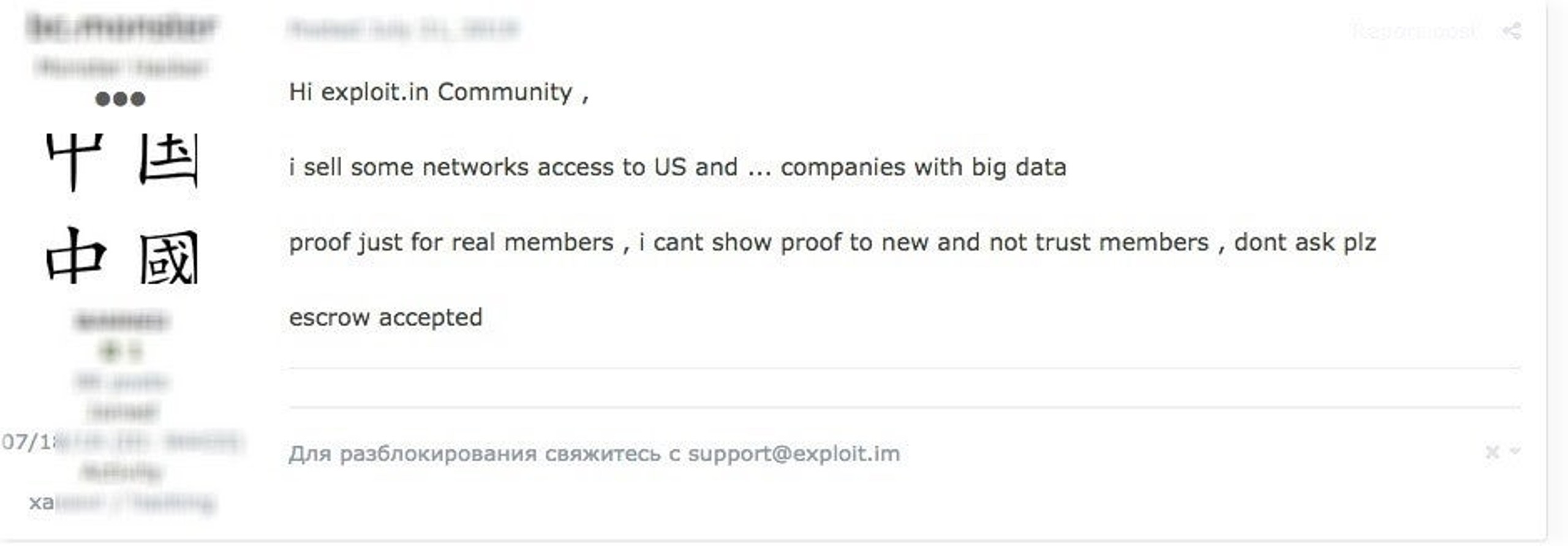
Task: Click the share post icon
Action: click(x=1512, y=31)
